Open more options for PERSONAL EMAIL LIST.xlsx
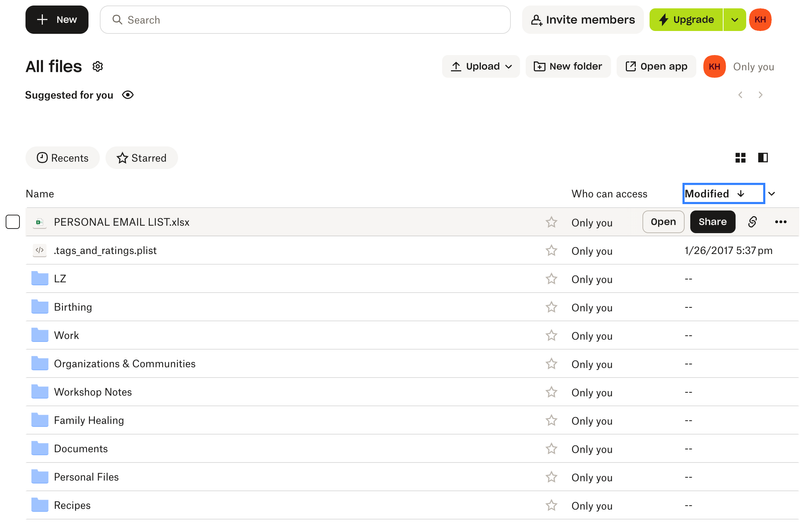The width and height of the screenshot is (800, 525). 781,222
